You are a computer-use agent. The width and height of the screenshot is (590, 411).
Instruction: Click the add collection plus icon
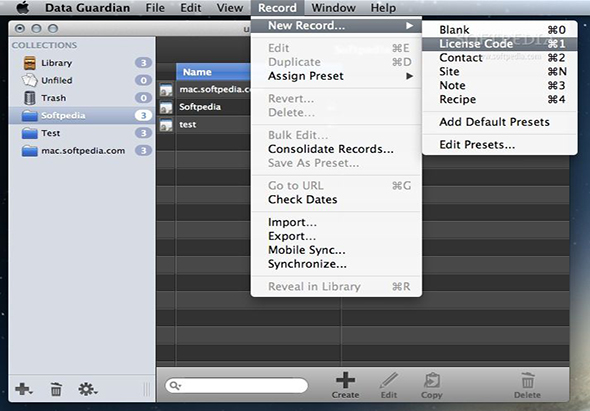coord(23,389)
